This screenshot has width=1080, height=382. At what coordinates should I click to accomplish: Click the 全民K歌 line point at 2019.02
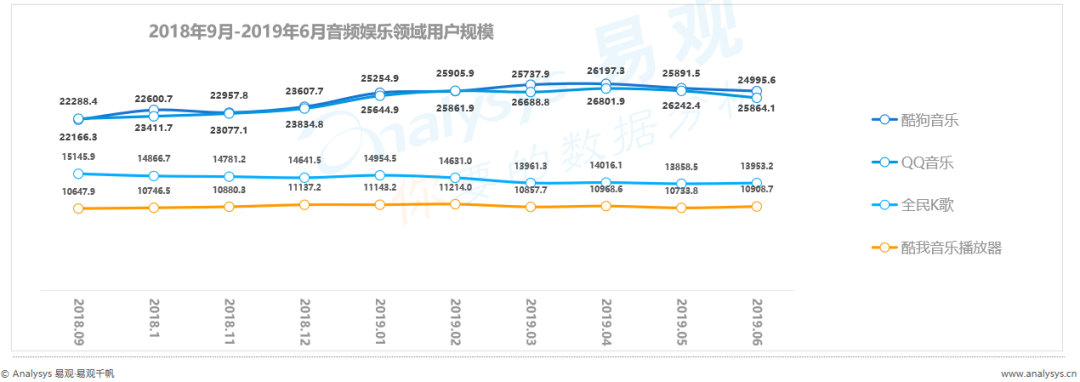[455, 178]
